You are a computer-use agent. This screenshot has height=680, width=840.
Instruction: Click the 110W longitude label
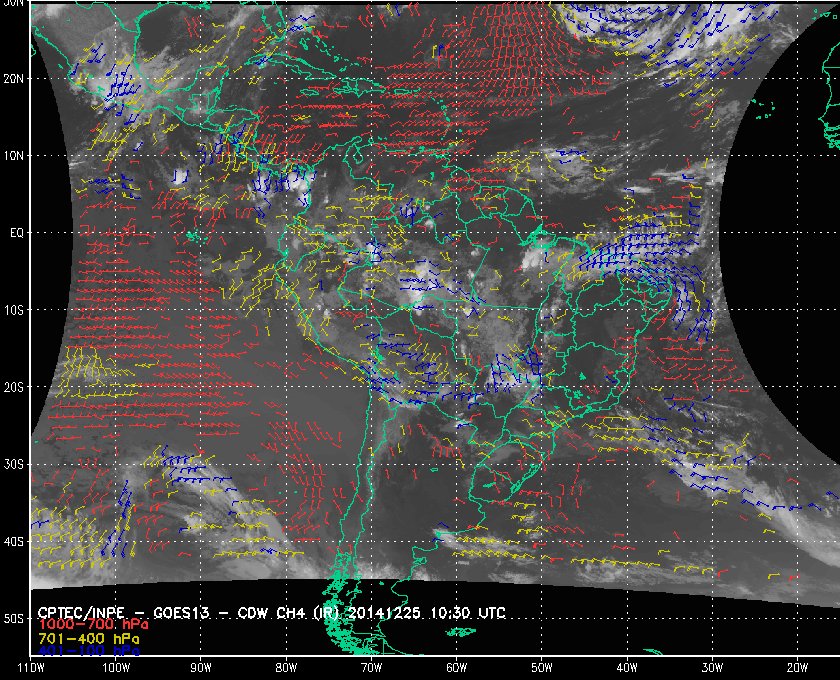(x=31, y=668)
